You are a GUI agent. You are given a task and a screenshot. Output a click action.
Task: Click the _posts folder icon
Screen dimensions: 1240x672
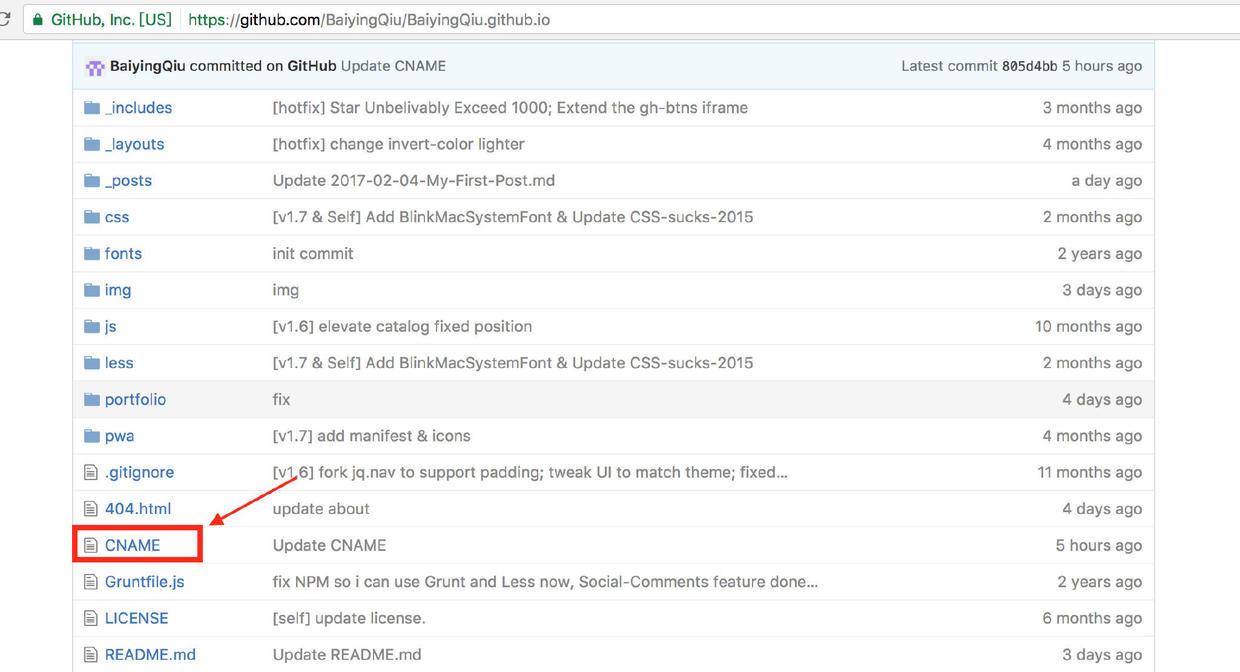90,180
